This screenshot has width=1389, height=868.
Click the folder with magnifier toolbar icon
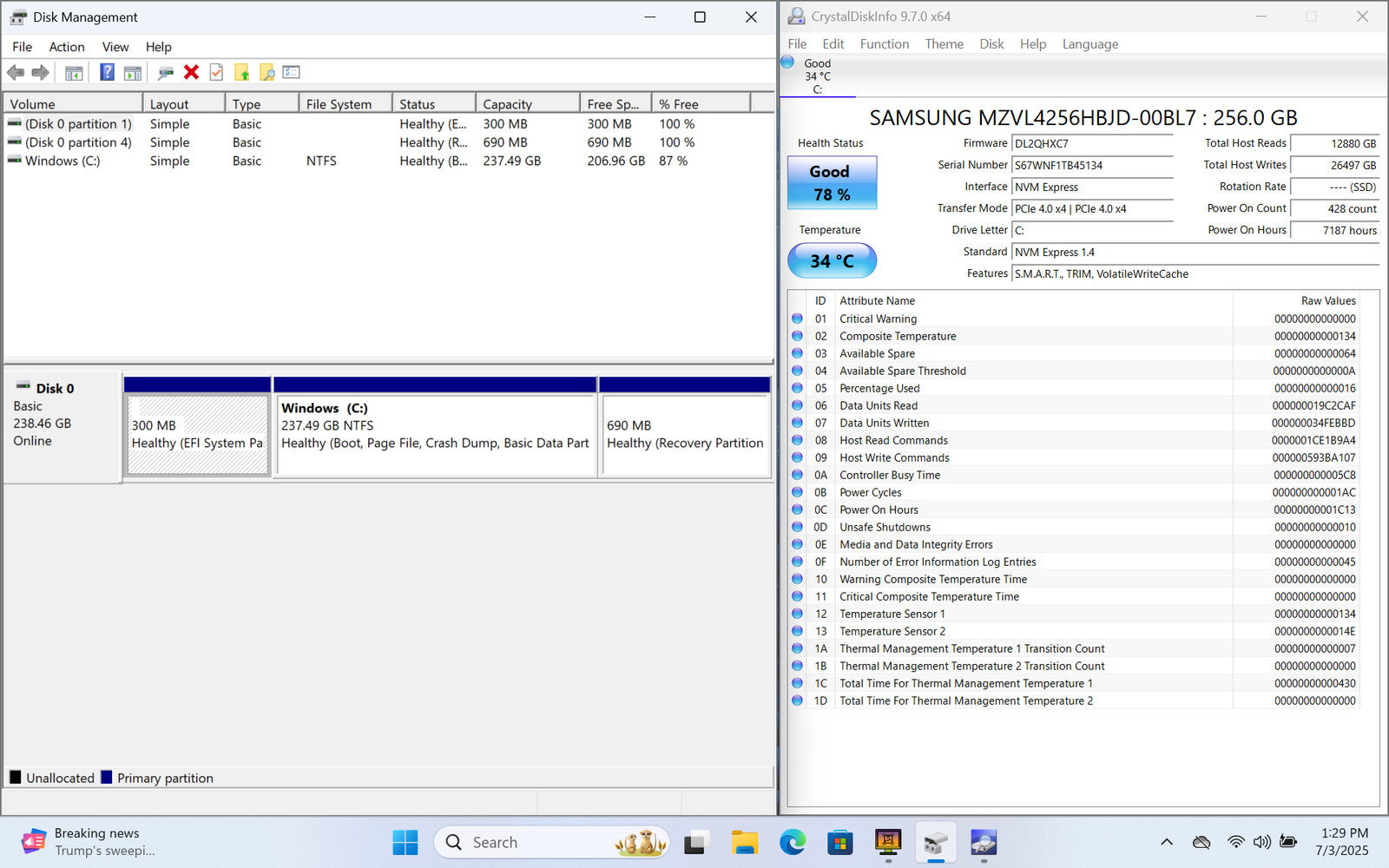coord(267,73)
